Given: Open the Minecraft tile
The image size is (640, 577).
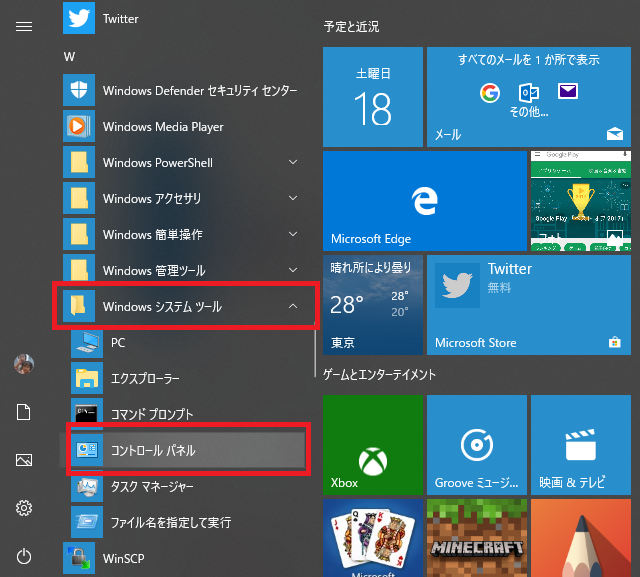Looking at the screenshot, I should pos(477,538).
